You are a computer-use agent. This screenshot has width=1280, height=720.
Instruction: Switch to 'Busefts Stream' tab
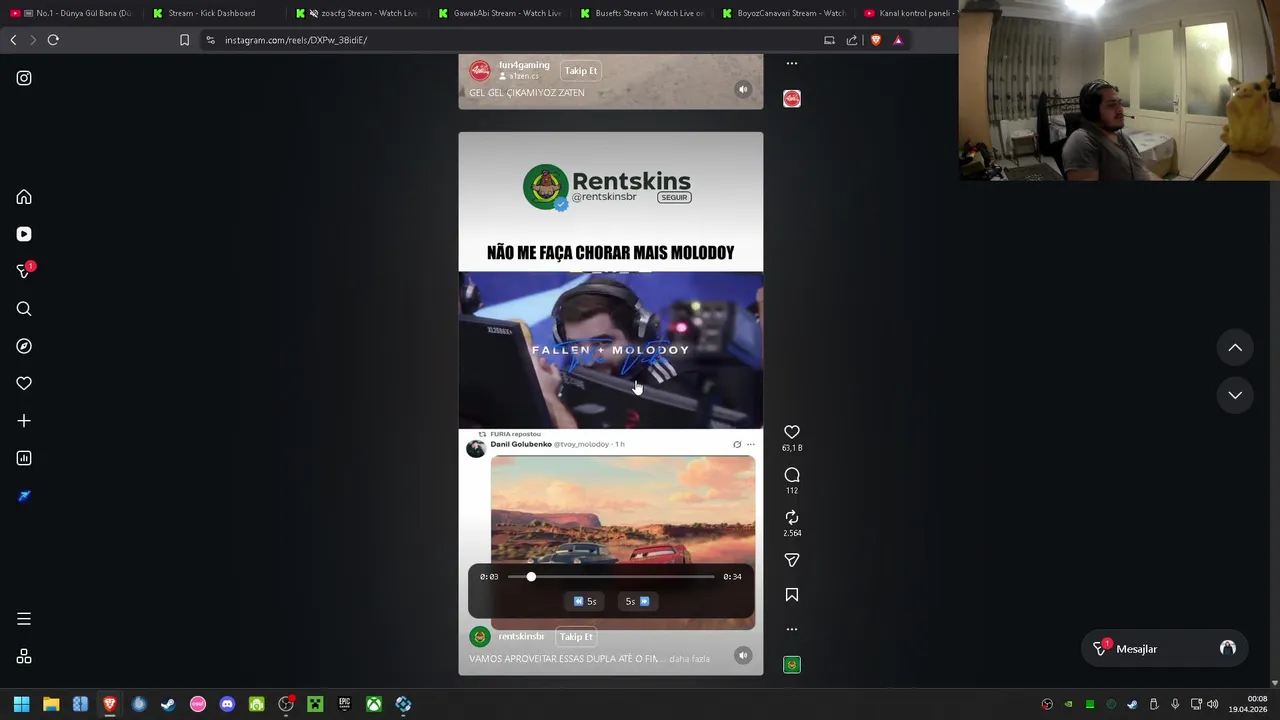coord(644,13)
